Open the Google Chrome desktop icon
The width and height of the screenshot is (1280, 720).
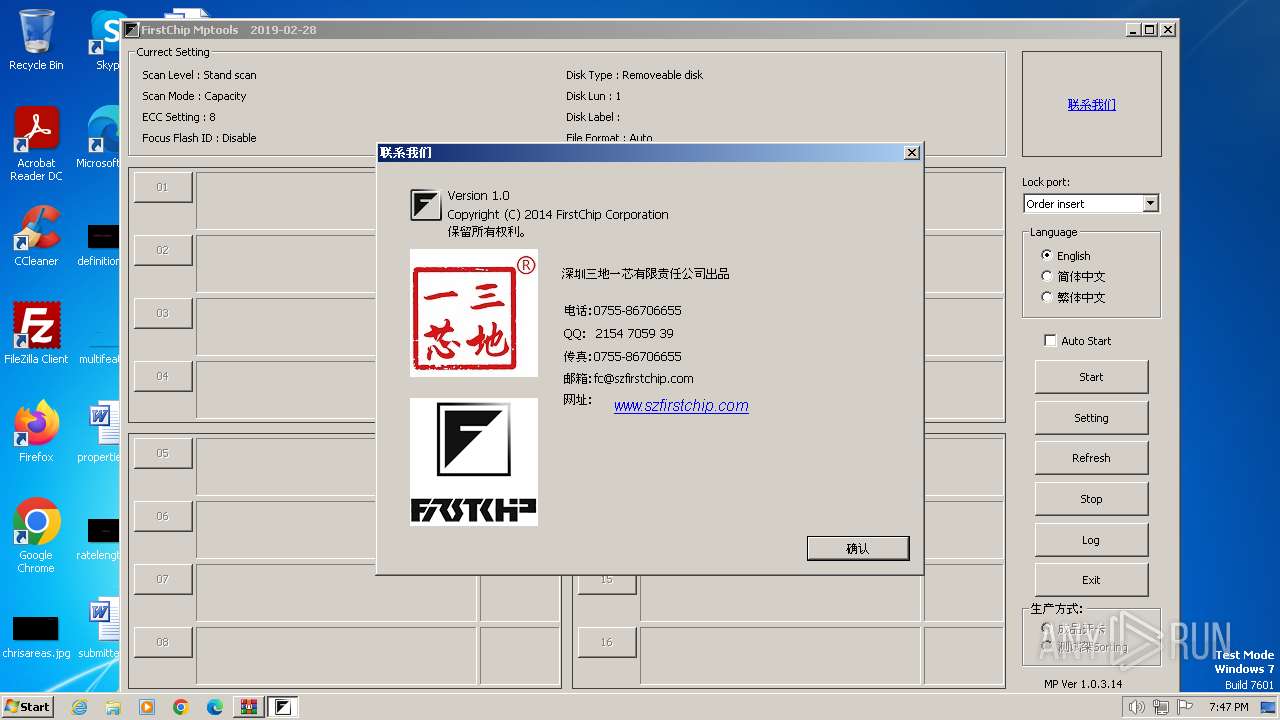click(x=36, y=535)
